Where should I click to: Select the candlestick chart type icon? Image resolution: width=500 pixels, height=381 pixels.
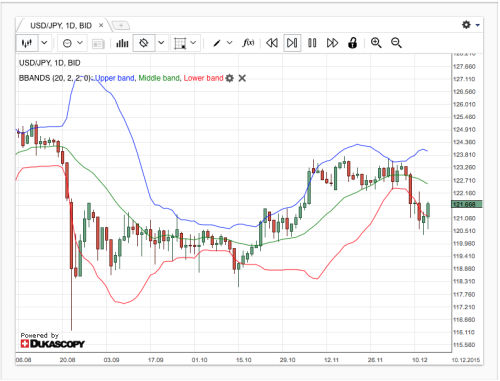pyautogui.click(x=27, y=43)
